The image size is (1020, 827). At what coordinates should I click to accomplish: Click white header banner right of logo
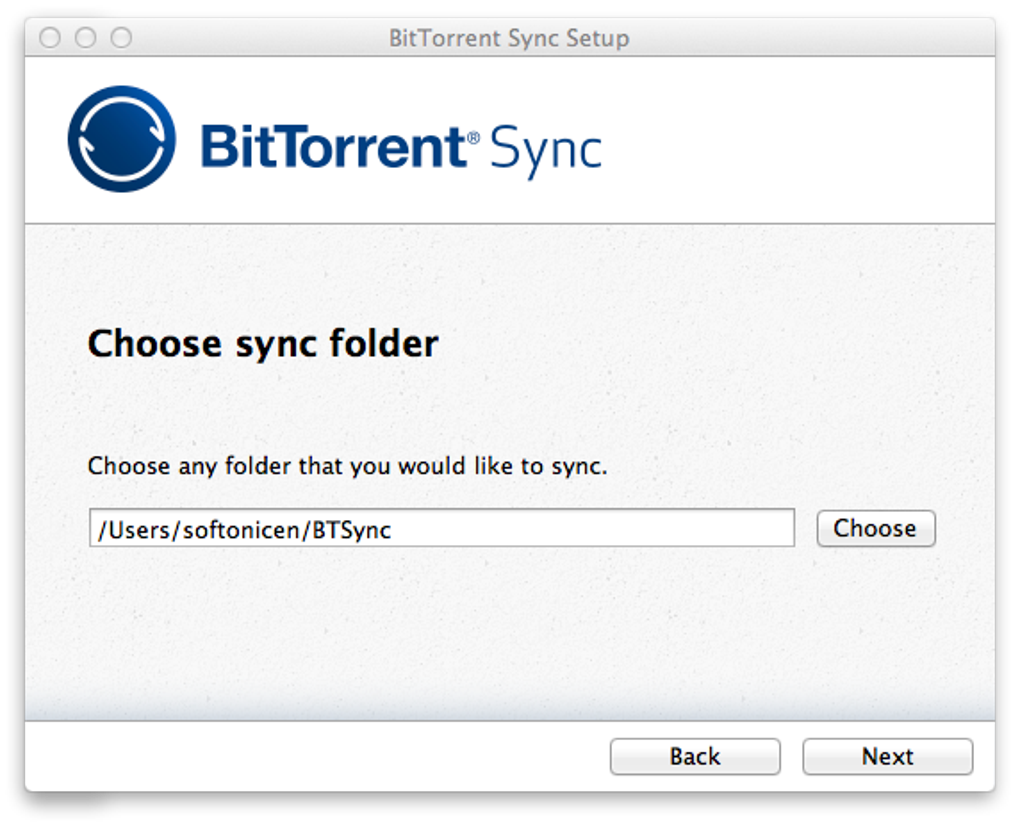[800, 140]
